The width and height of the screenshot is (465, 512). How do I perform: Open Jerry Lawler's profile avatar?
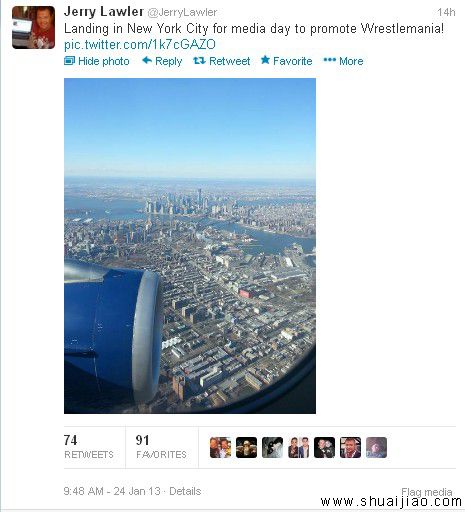click(x=33, y=27)
